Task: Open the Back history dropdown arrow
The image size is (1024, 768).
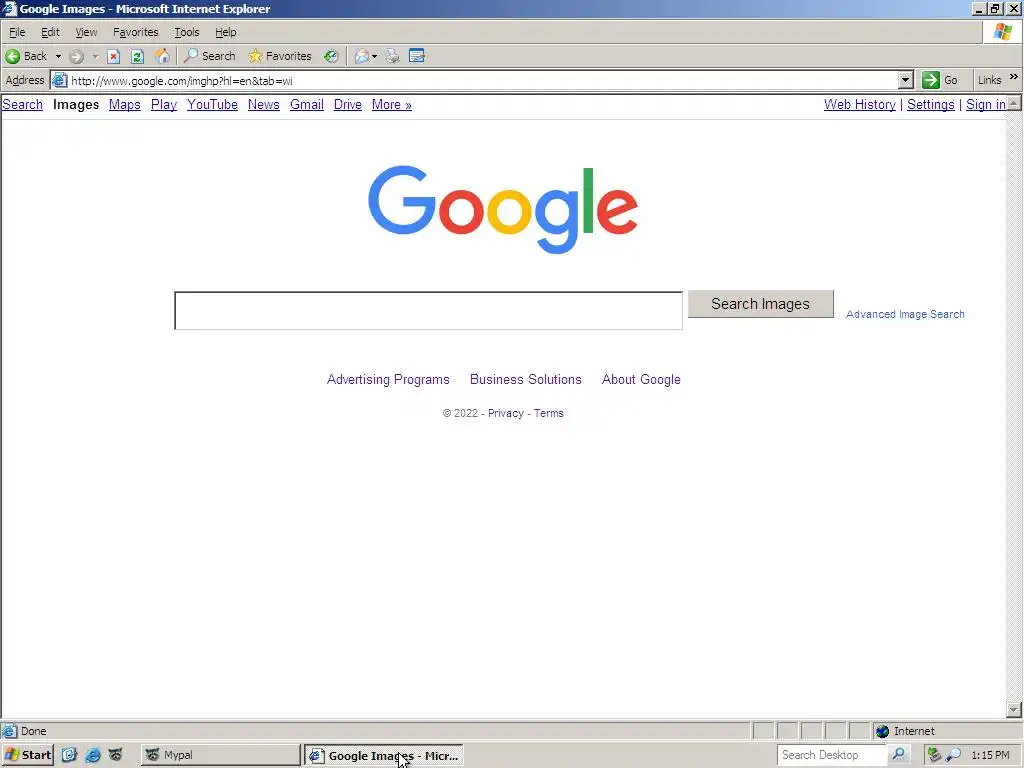Action: 58,56
